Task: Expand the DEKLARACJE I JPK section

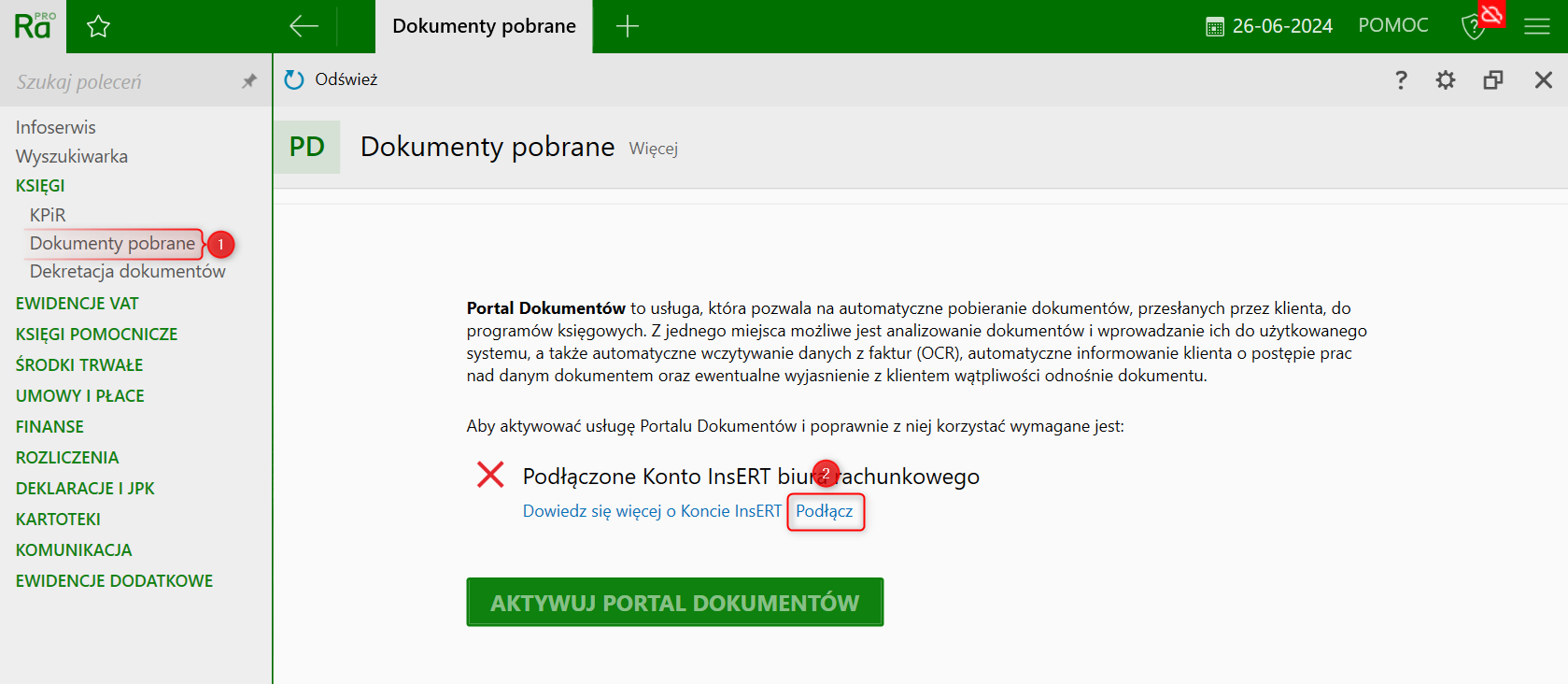Action: 85,489
